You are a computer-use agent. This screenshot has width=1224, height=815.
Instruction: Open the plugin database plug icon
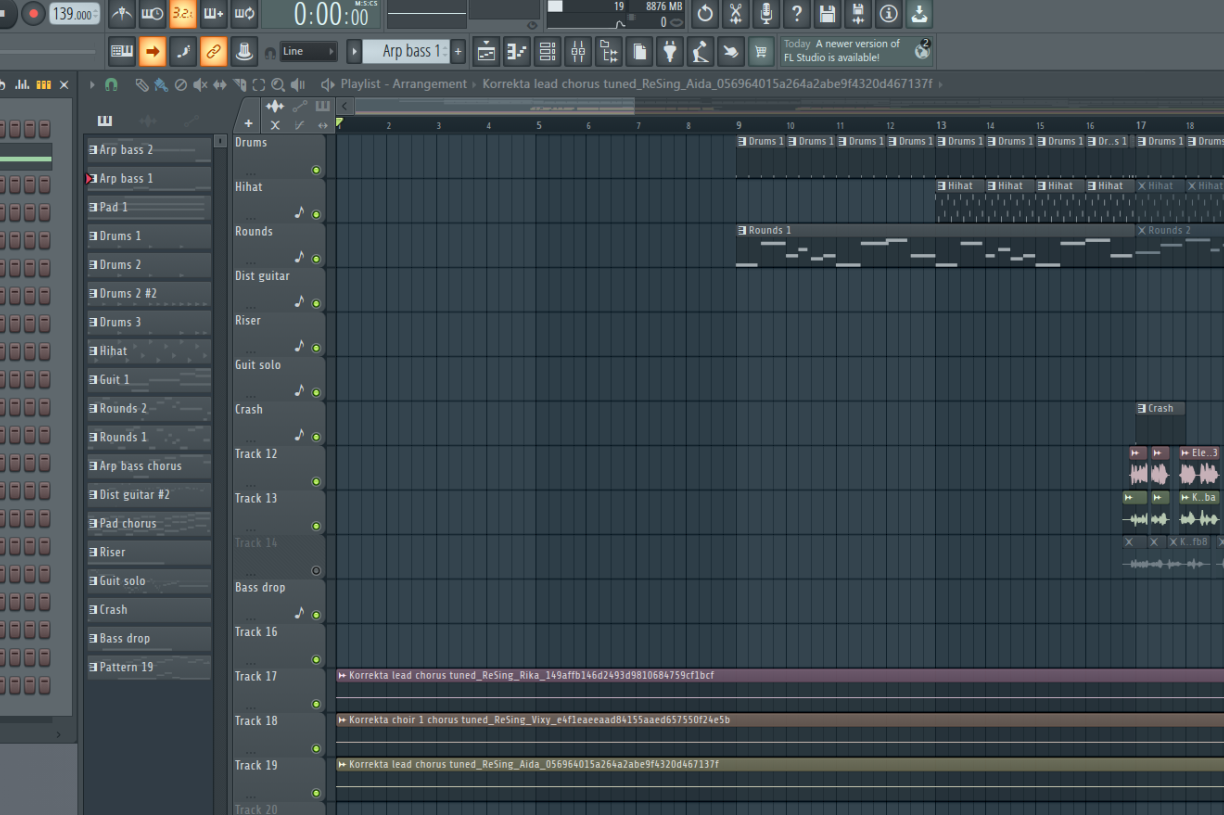coord(669,51)
